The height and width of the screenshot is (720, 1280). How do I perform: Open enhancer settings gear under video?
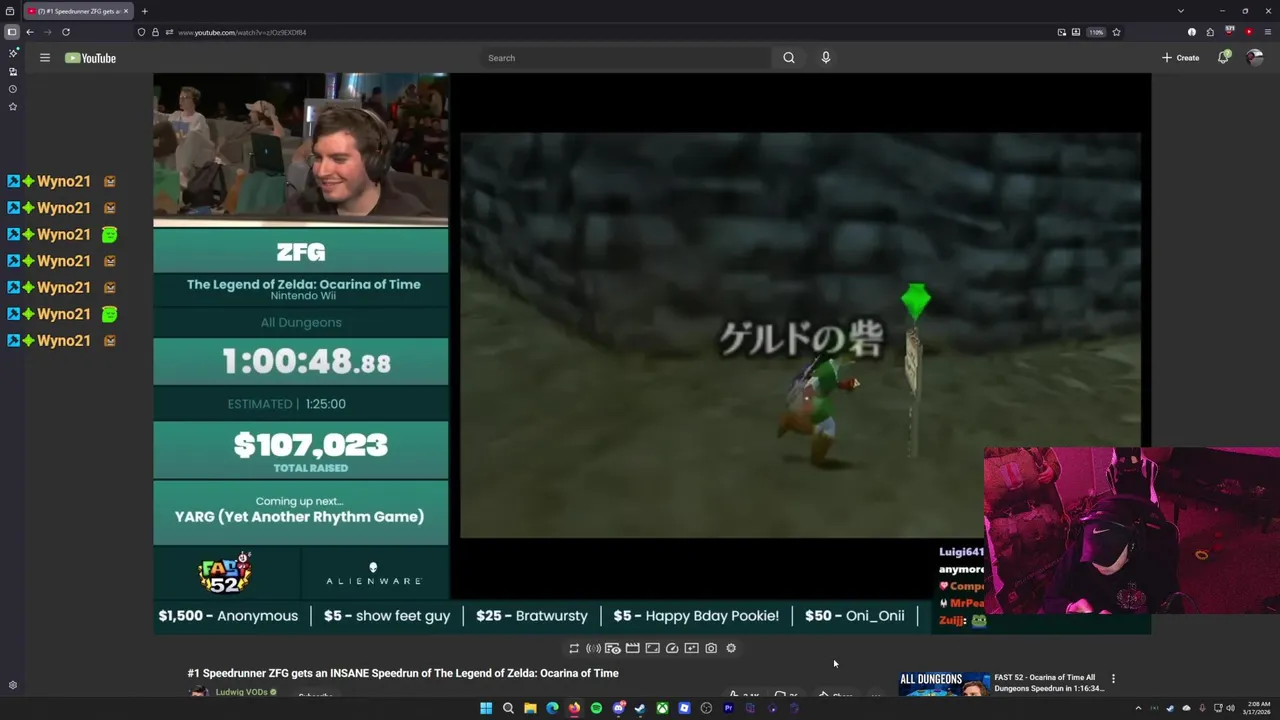coord(731,648)
